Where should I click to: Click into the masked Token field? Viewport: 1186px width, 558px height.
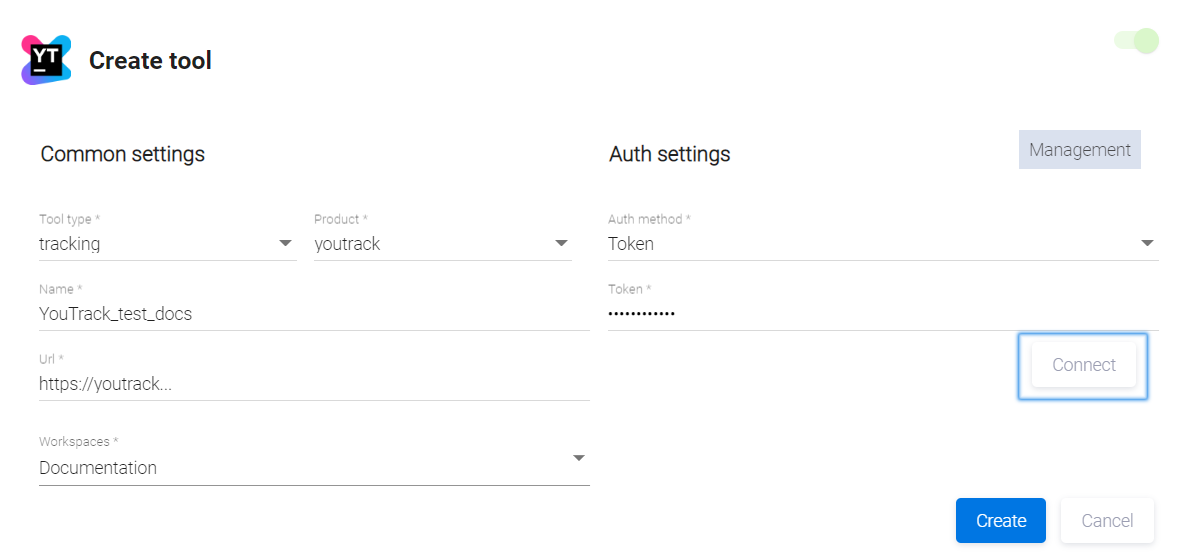pyautogui.click(x=882, y=313)
